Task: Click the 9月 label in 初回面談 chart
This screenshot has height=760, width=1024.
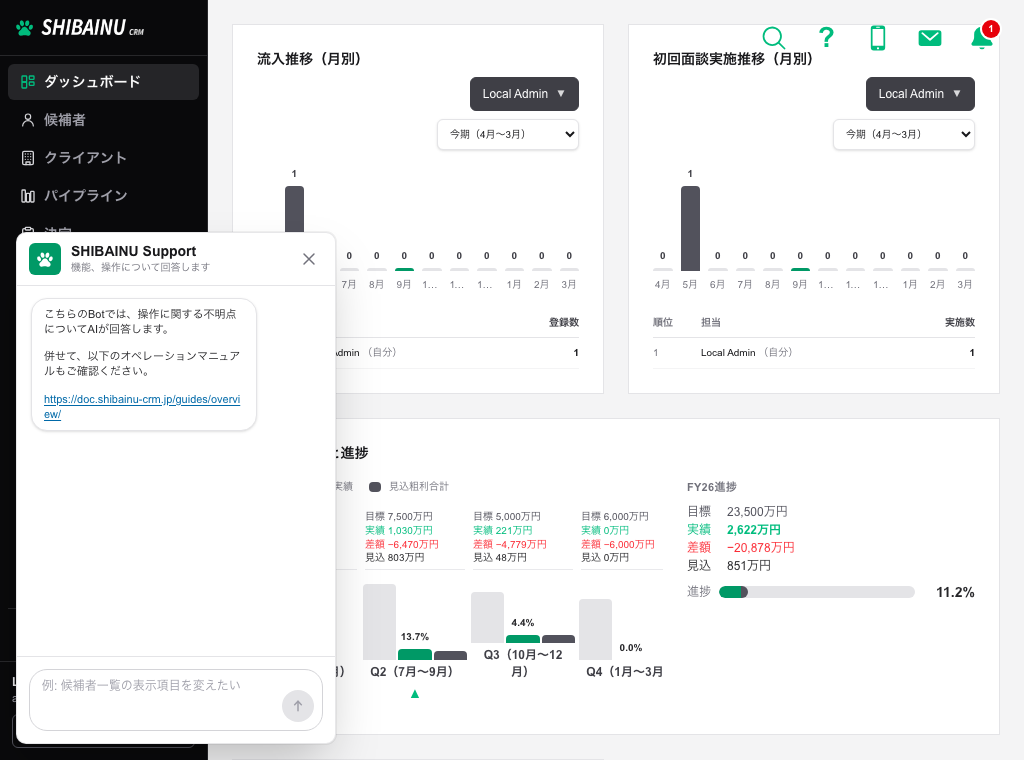Action: [799, 284]
